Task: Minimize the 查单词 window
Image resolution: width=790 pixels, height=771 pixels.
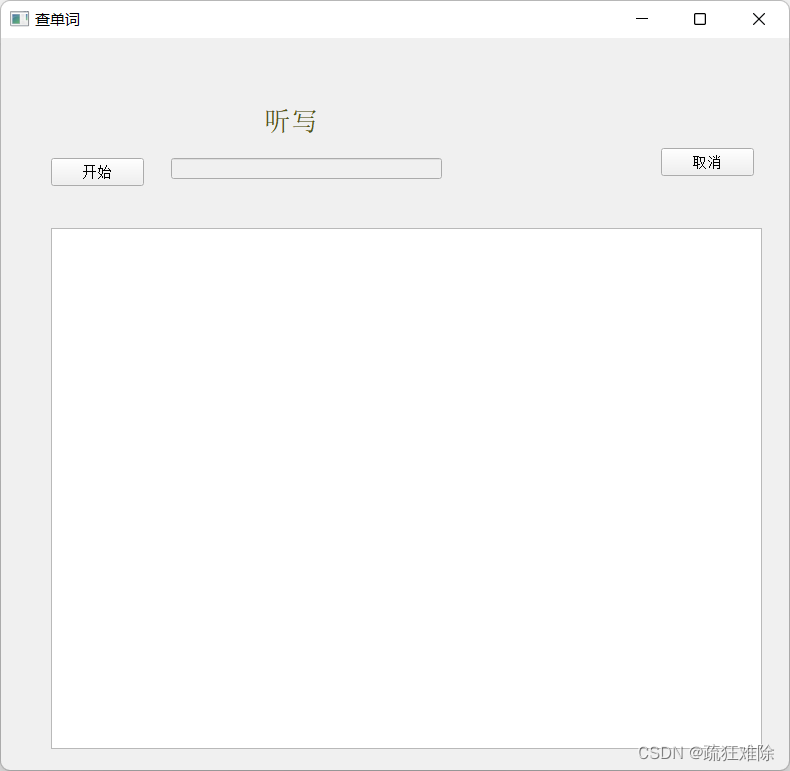Action: point(642,19)
